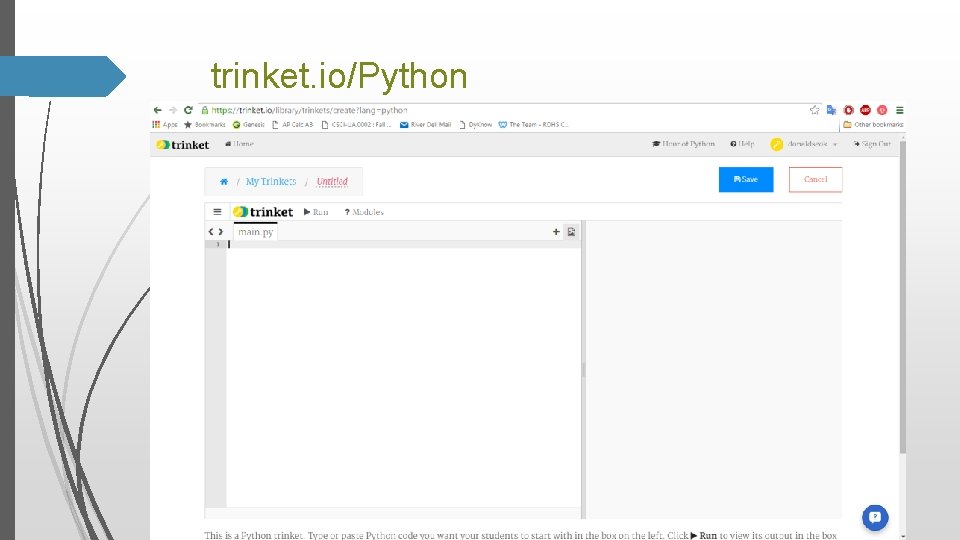This screenshot has height=540, width=960.
Task: Open My Trinkets breadcrumb link
Action: pyautogui.click(x=271, y=181)
